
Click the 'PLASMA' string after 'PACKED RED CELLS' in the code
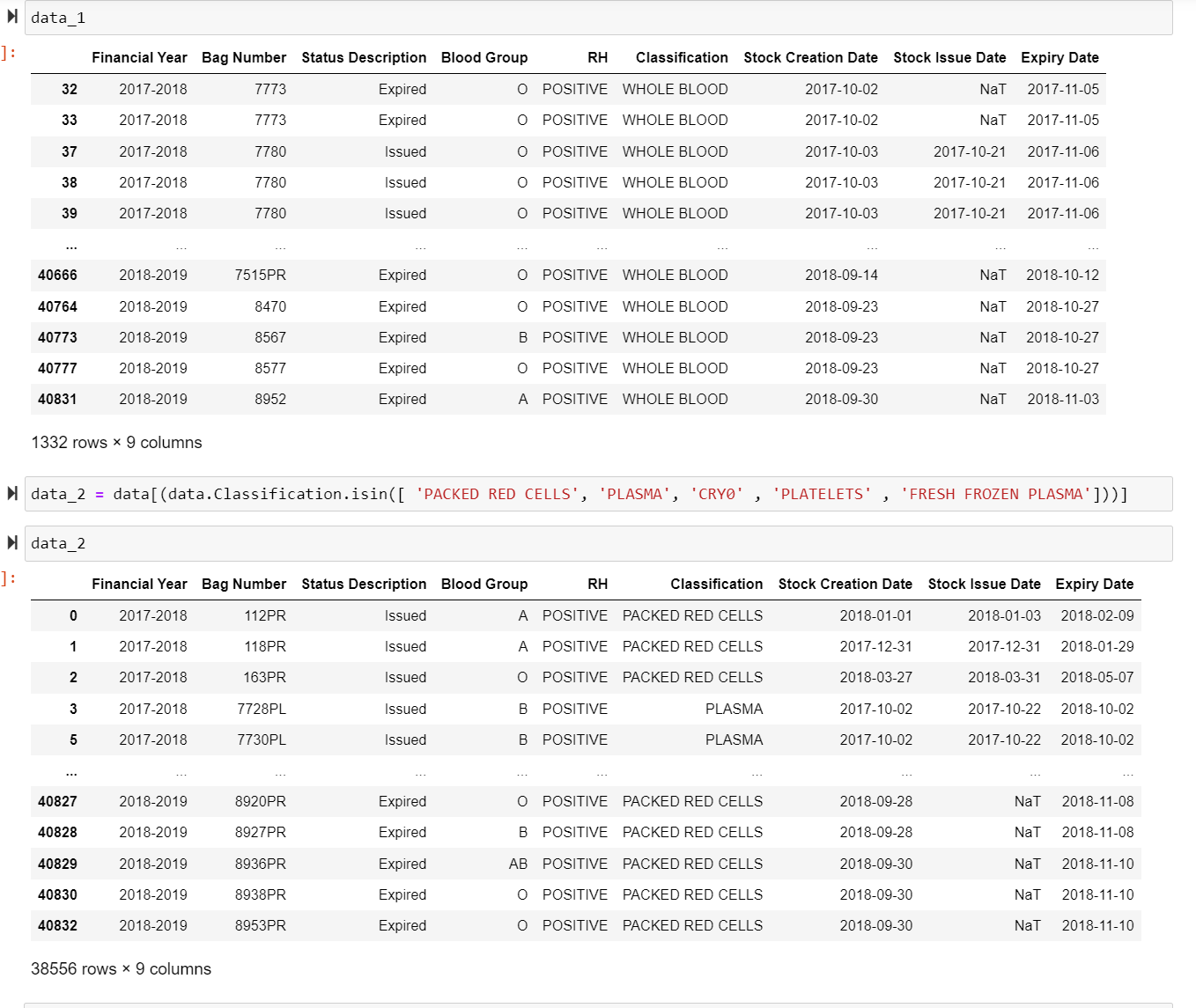(x=634, y=494)
